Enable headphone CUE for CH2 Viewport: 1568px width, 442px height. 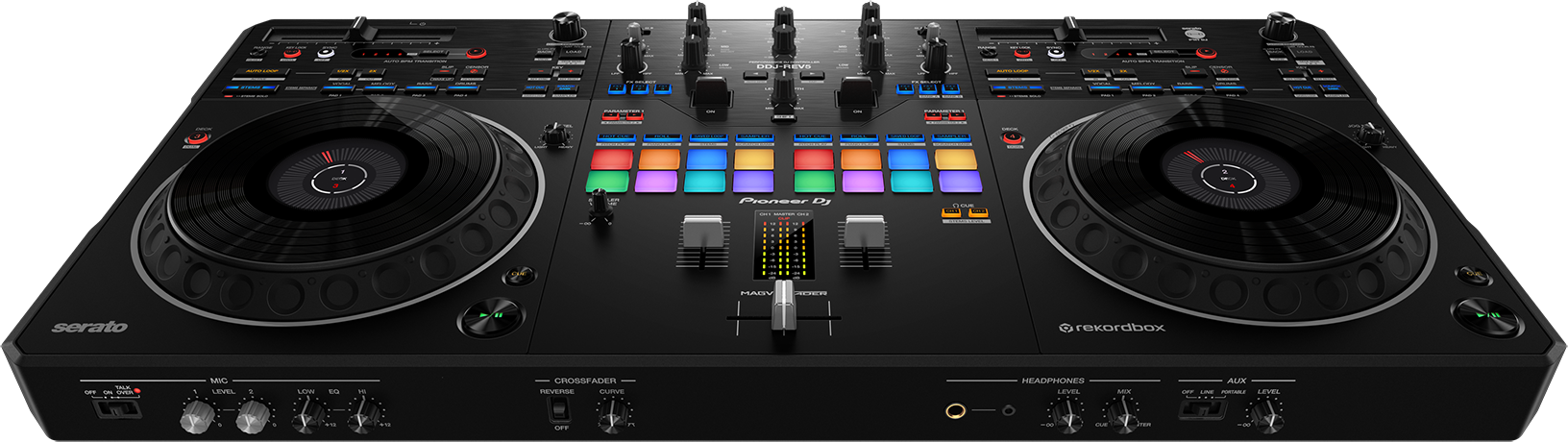pos(977,213)
